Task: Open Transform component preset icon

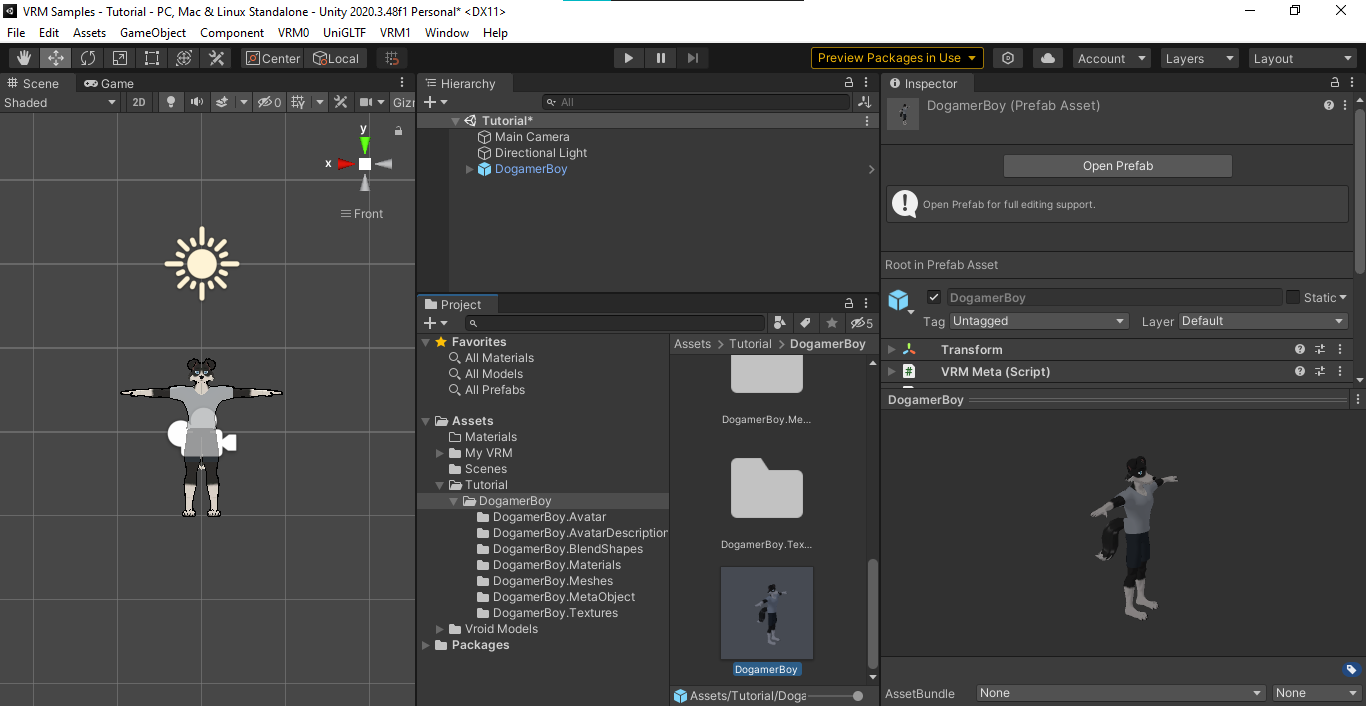Action: [1320, 350]
